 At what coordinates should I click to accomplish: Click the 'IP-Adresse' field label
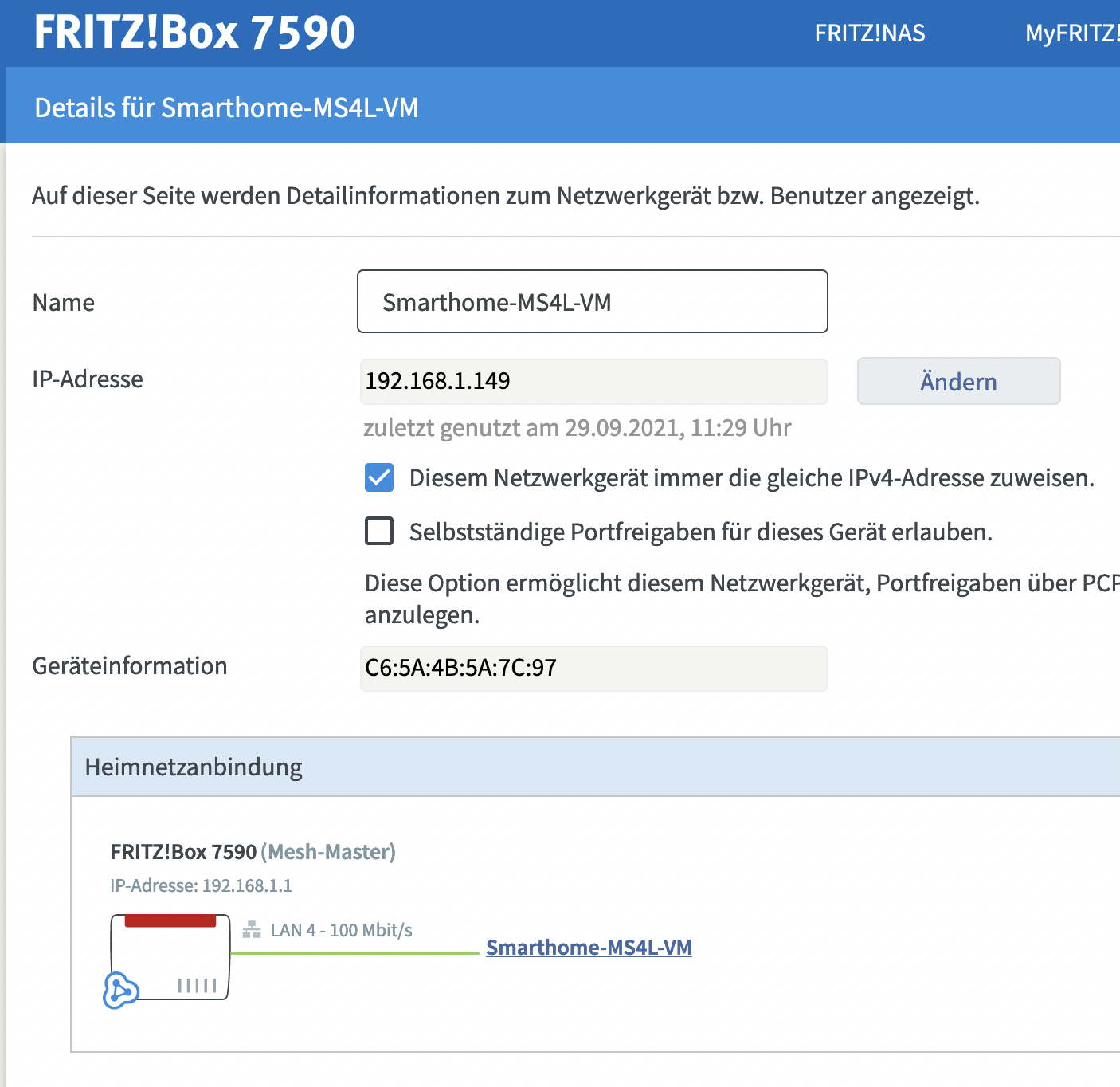coord(88,379)
